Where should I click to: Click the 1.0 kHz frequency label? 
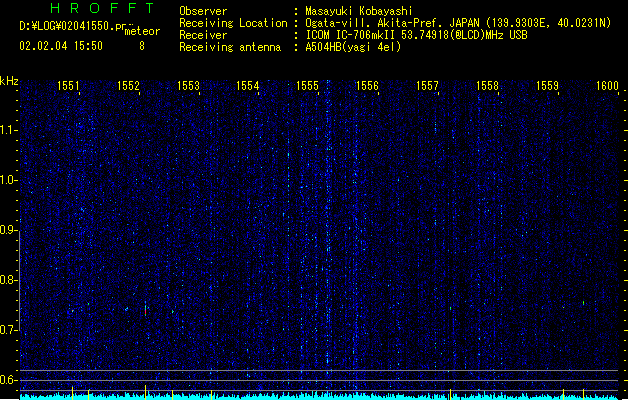point(9,180)
